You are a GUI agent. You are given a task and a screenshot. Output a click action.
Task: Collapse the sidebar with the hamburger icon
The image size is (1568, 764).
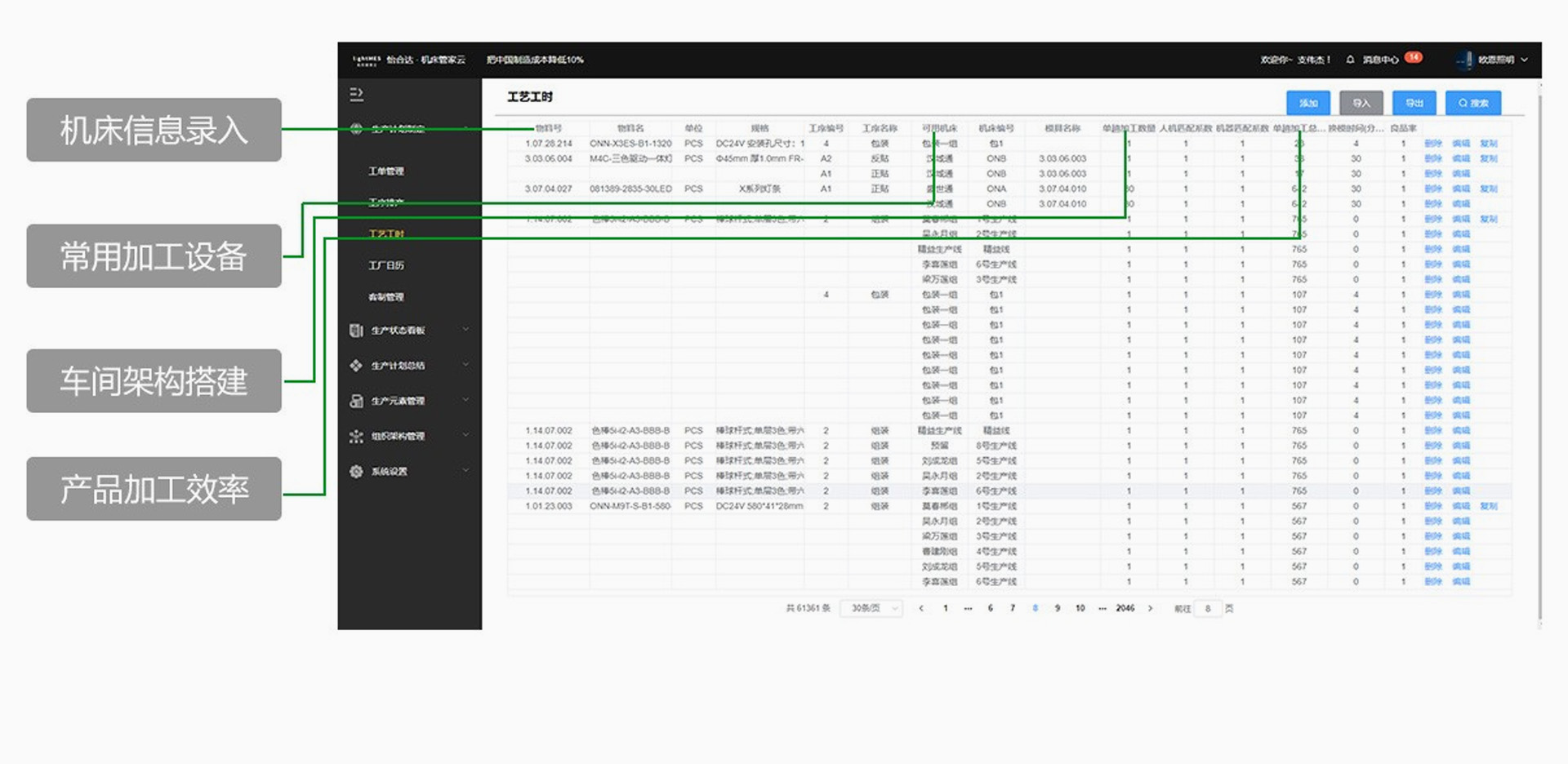[x=356, y=95]
